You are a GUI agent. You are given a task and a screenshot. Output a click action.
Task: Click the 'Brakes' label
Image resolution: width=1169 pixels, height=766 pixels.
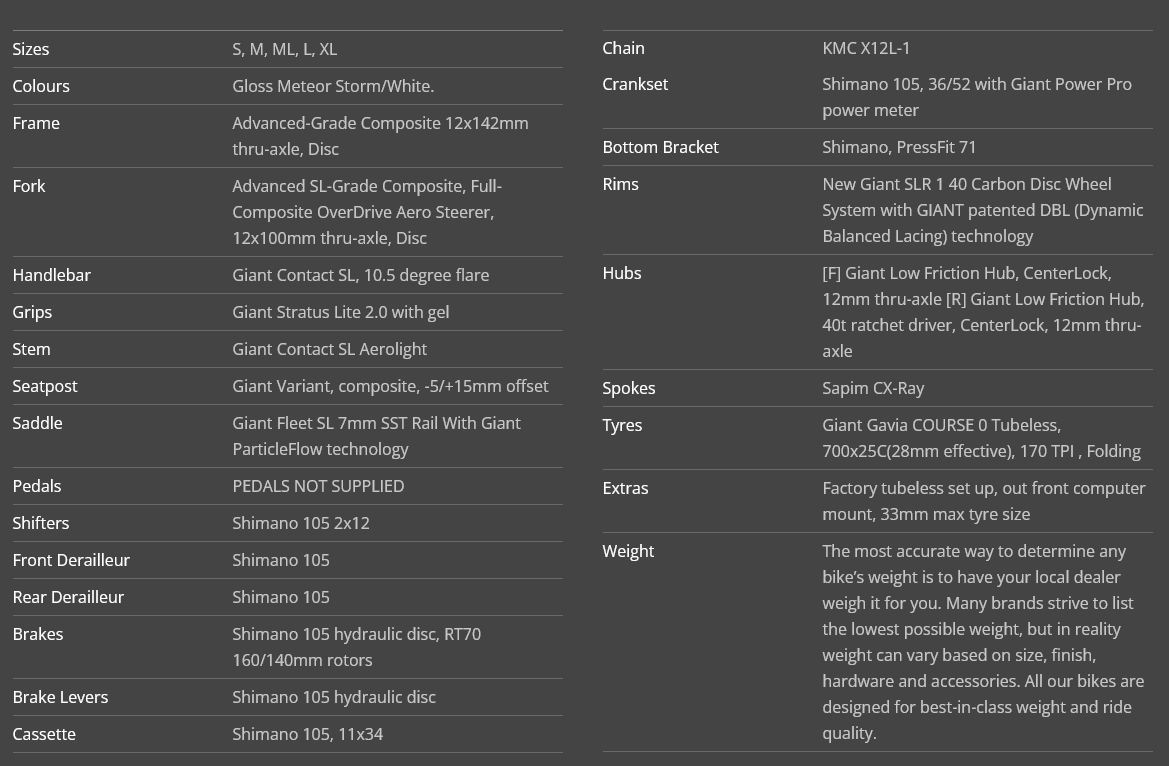[38, 635]
